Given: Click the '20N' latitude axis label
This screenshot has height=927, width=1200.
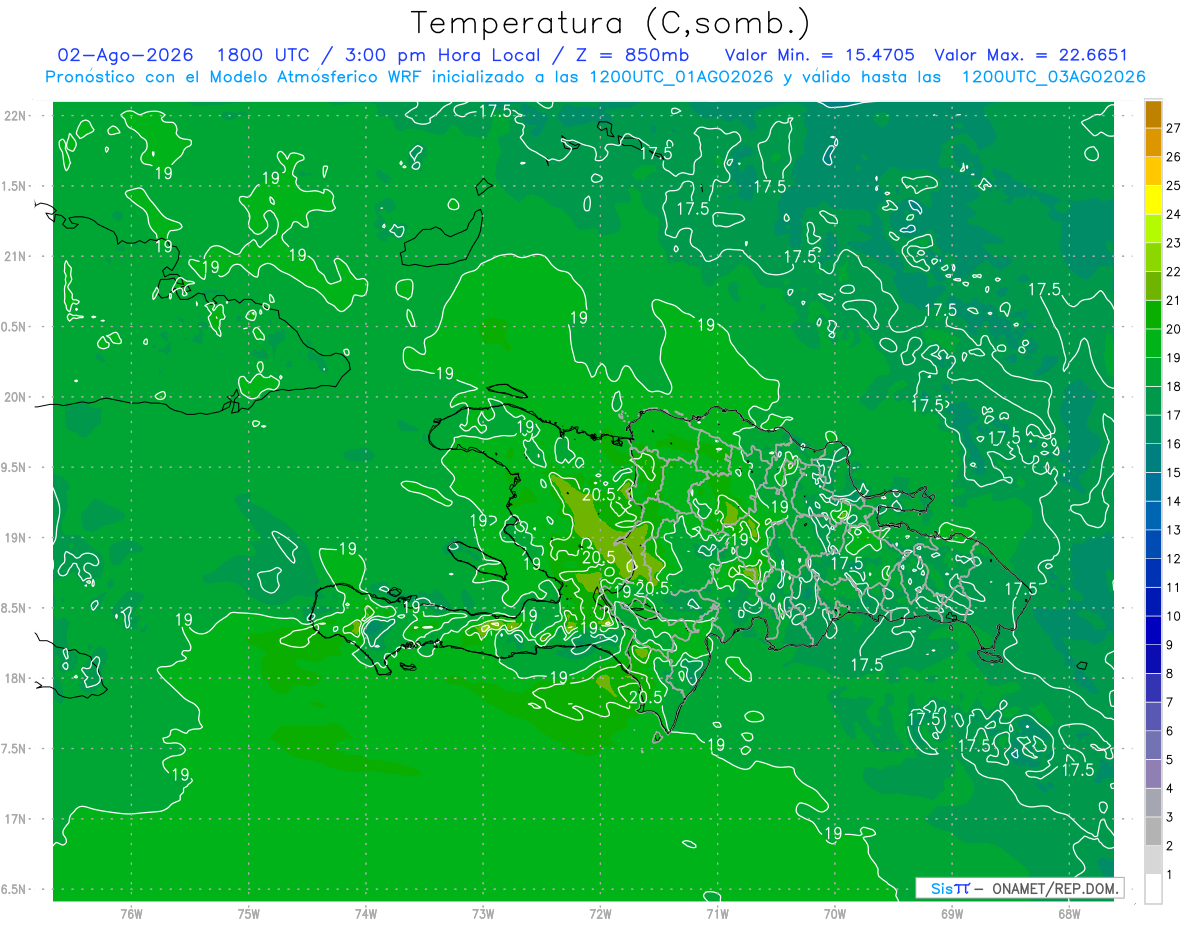Looking at the screenshot, I should pos(15,398).
